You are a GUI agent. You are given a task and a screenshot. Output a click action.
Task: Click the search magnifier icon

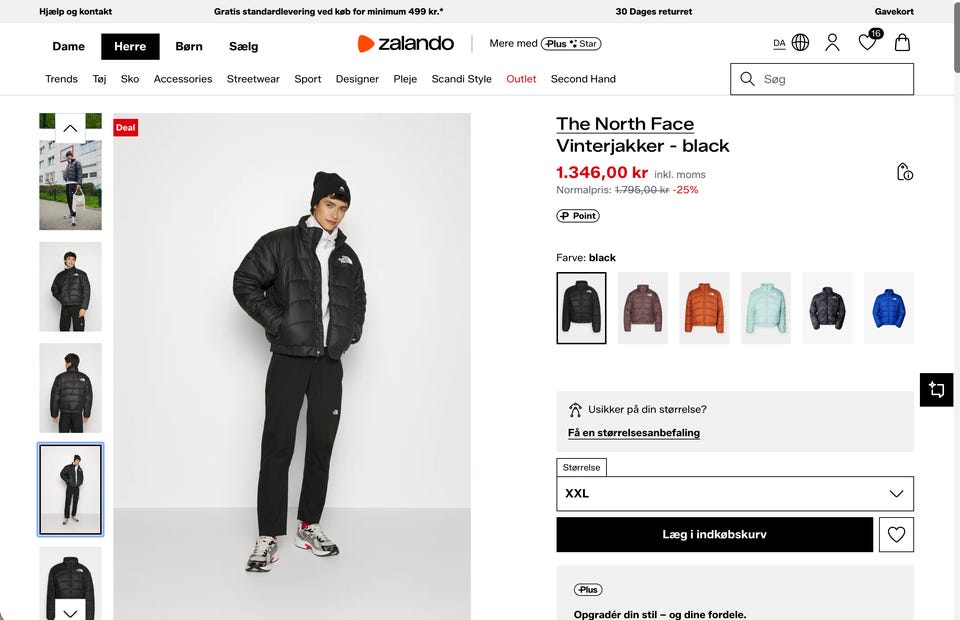click(x=747, y=79)
